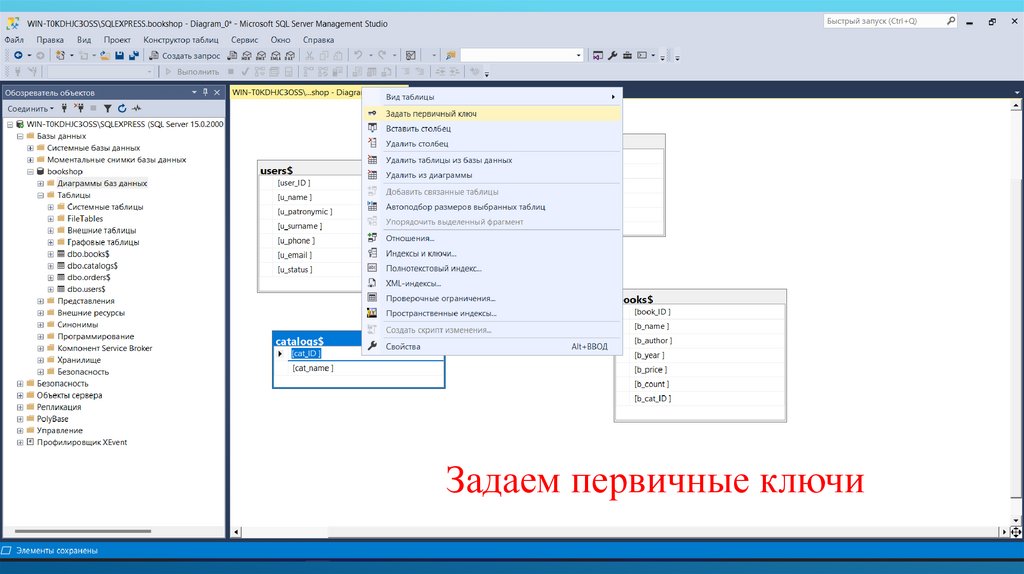Click the DMX query icon

click(261, 56)
